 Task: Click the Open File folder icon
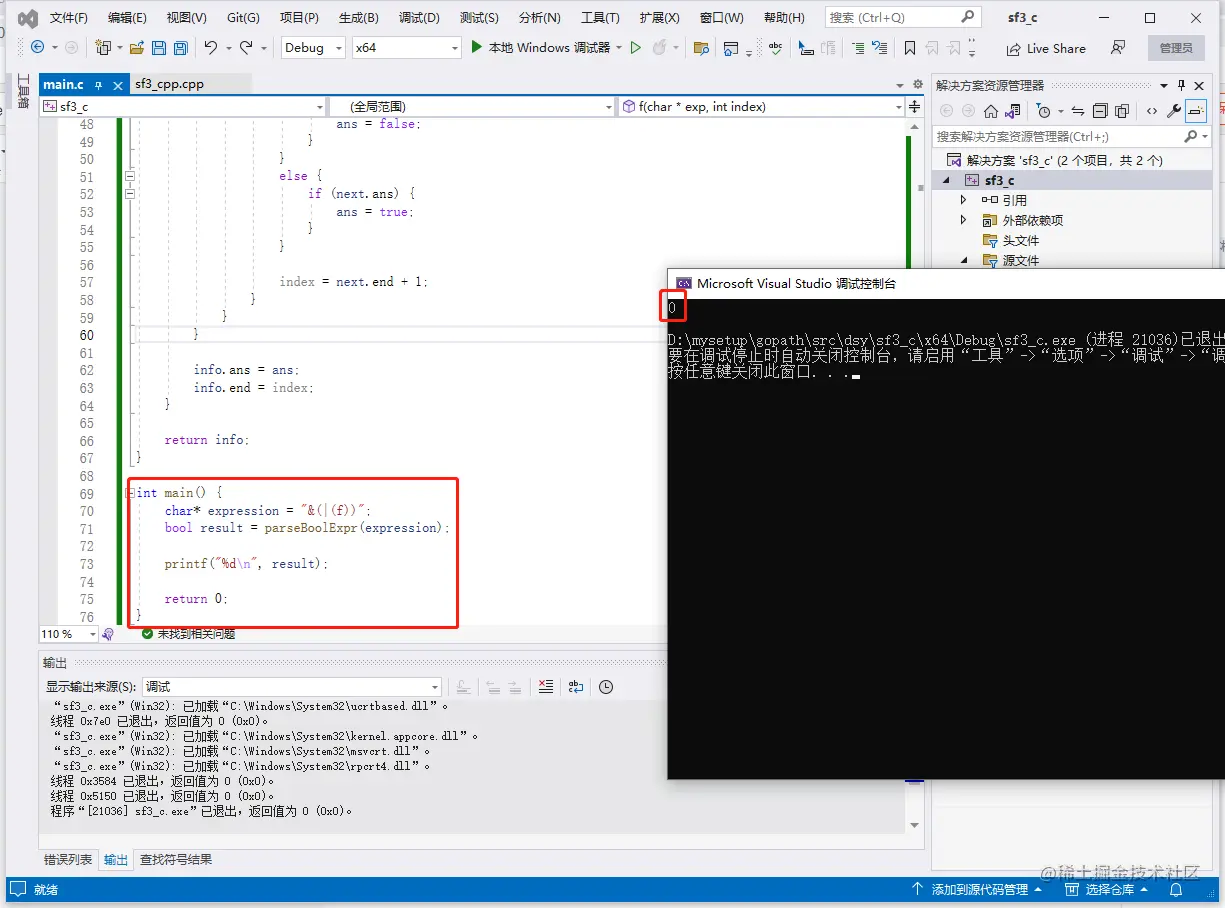click(x=137, y=47)
